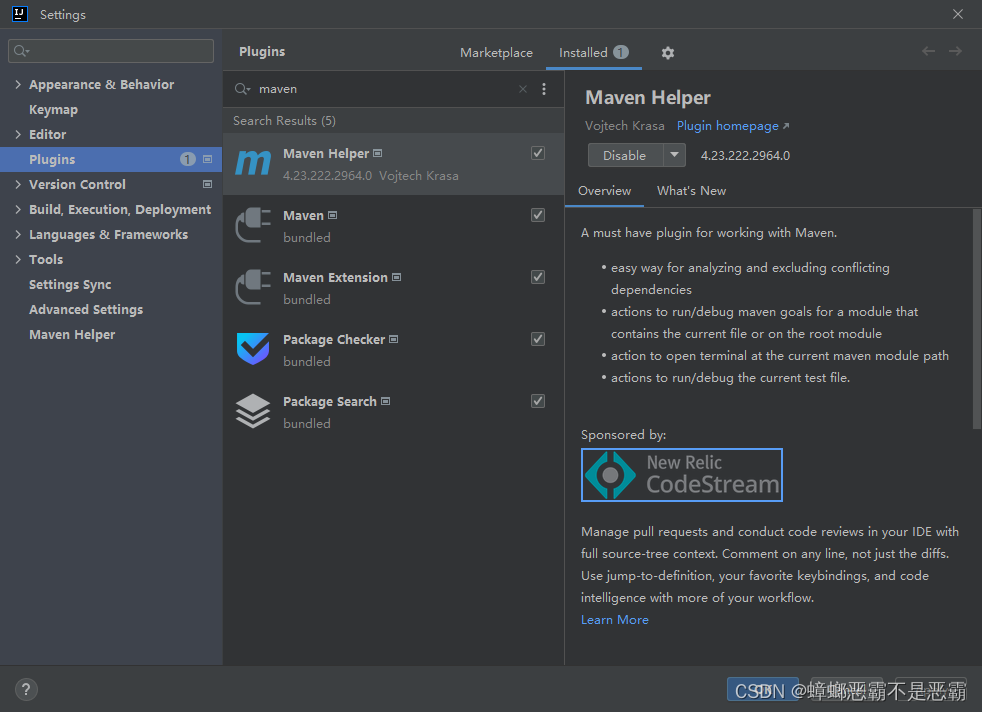Expand Appearance & Behavior settings
This screenshot has height=712, width=982.
click(x=18, y=84)
